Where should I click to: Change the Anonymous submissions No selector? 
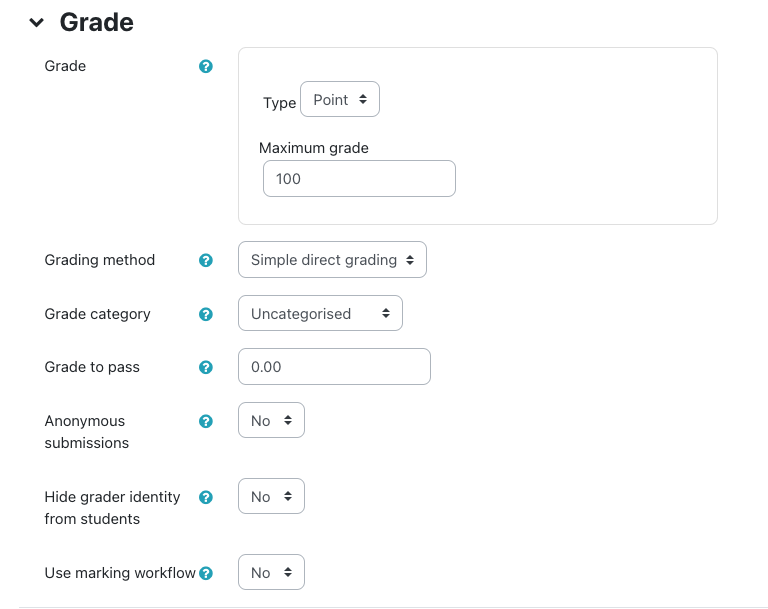(271, 421)
